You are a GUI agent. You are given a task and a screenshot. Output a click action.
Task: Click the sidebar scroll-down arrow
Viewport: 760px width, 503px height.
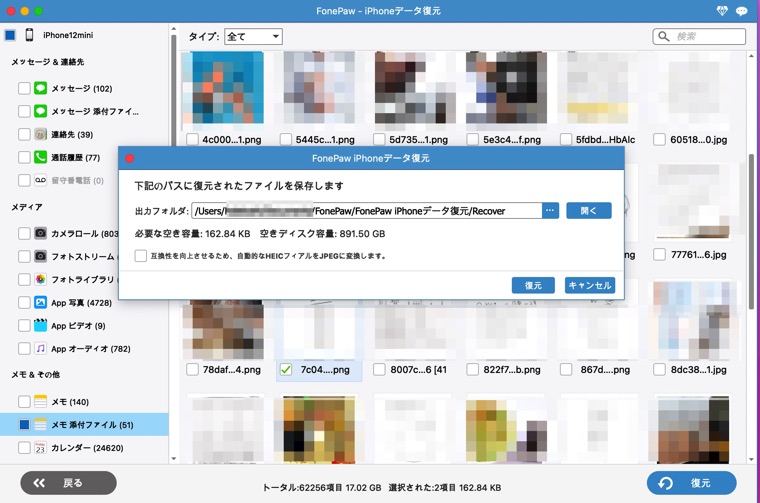(x=174, y=458)
